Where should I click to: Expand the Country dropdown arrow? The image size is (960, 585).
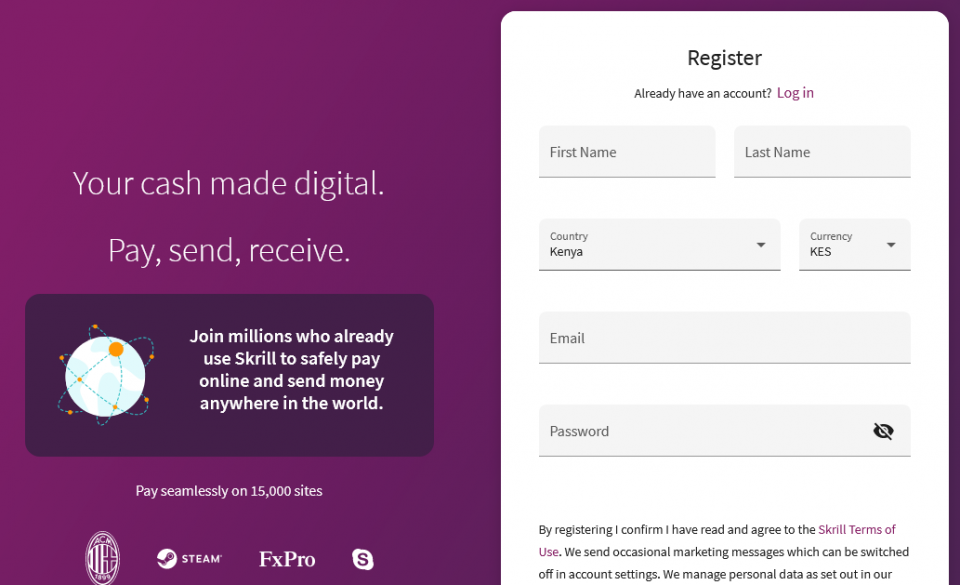[x=760, y=245]
